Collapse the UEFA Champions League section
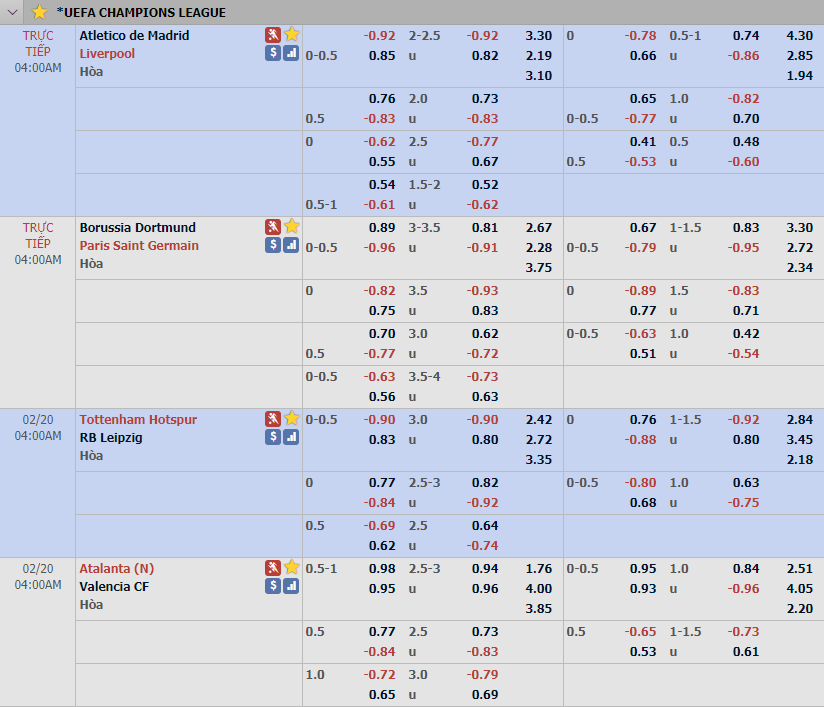This screenshot has width=824, height=707. click(12, 12)
